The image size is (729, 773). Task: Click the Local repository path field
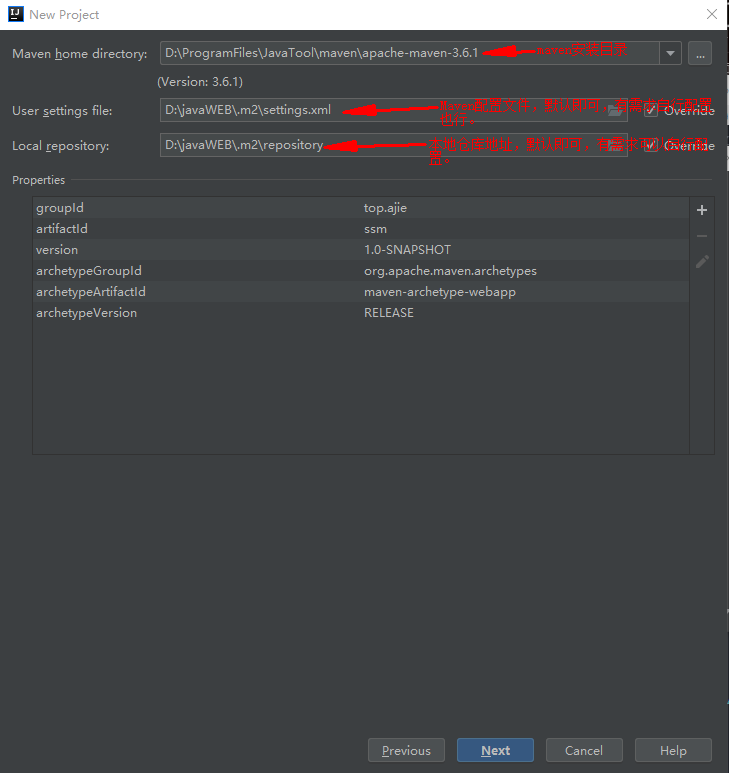point(393,145)
